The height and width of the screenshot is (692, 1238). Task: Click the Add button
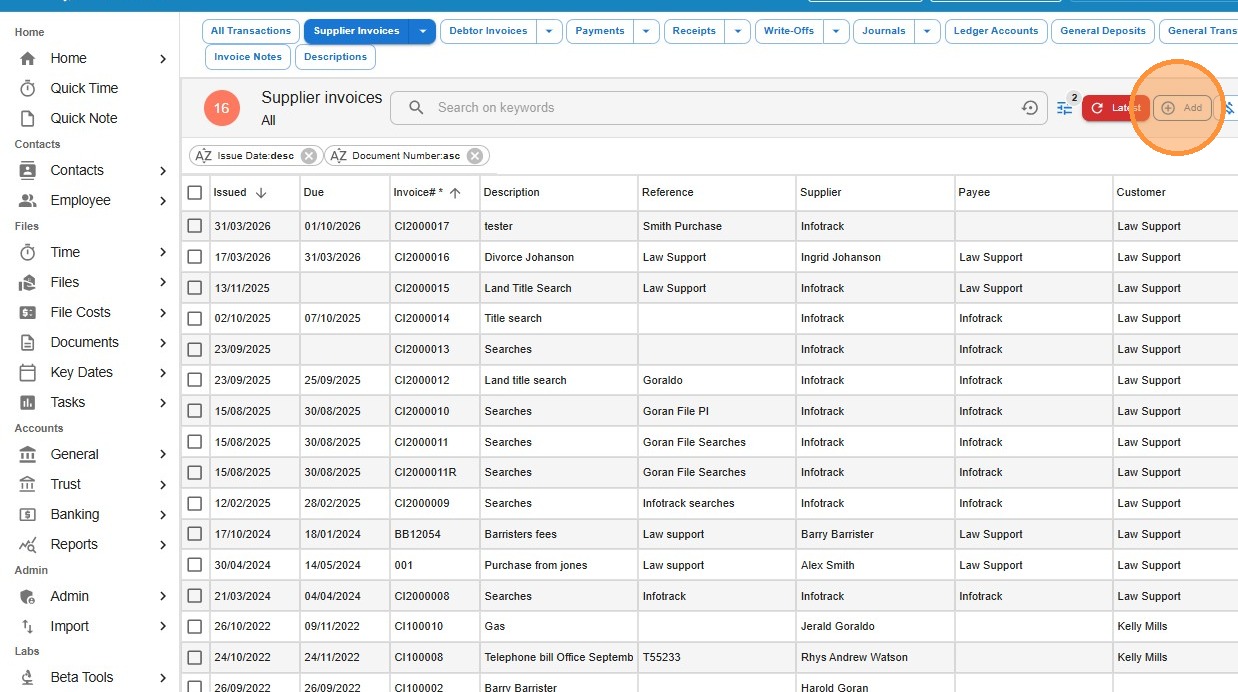click(1182, 108)
